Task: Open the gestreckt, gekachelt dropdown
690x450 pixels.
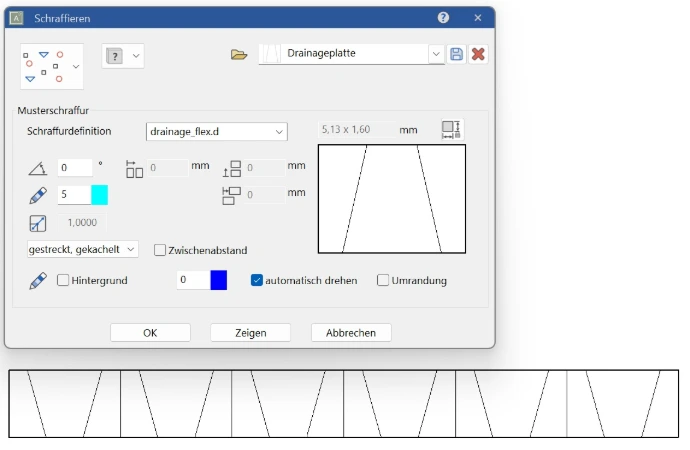Action: [x=83, y=250]
